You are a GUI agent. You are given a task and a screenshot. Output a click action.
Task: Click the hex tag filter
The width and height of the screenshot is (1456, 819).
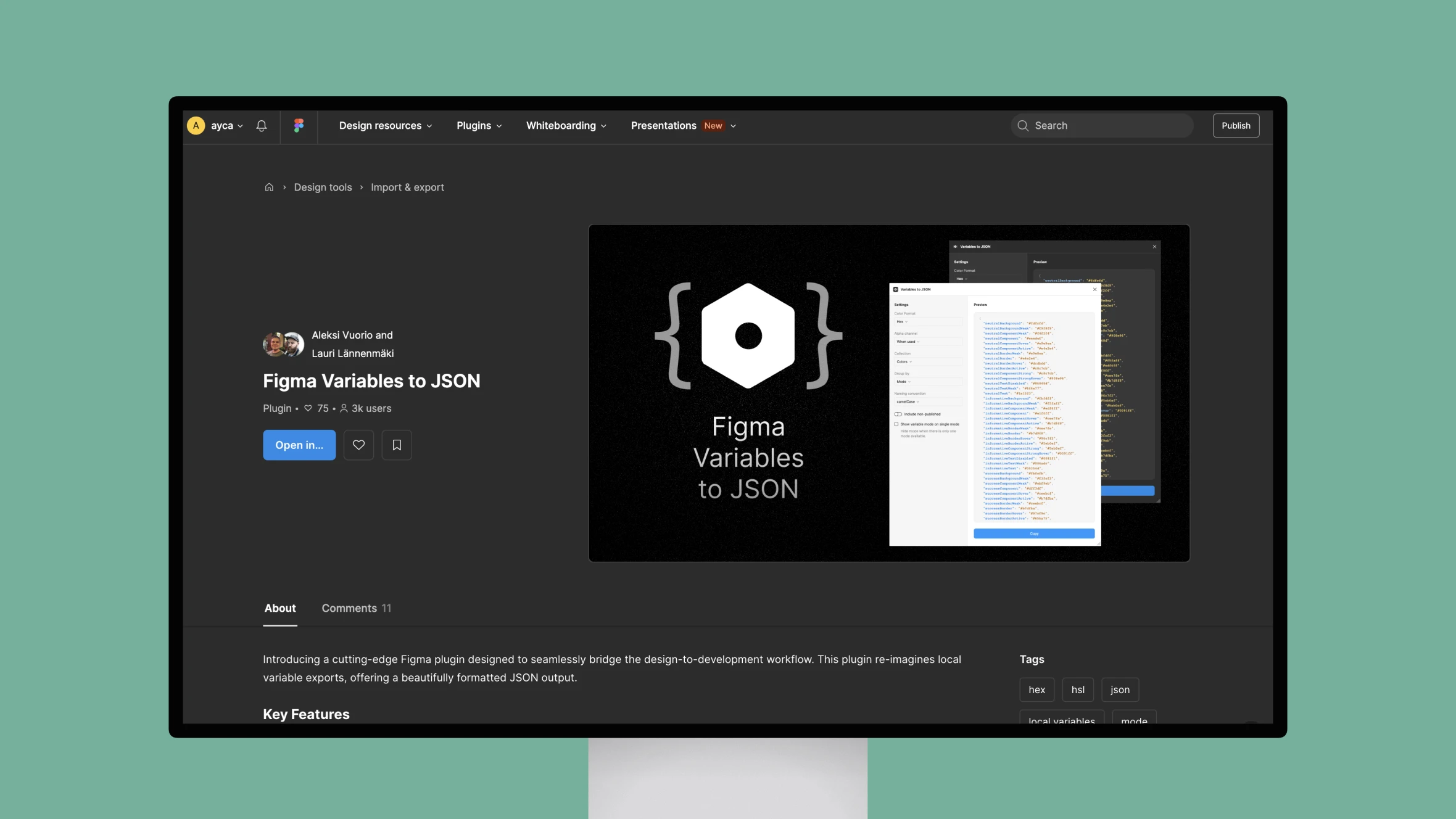(1037, 690)
